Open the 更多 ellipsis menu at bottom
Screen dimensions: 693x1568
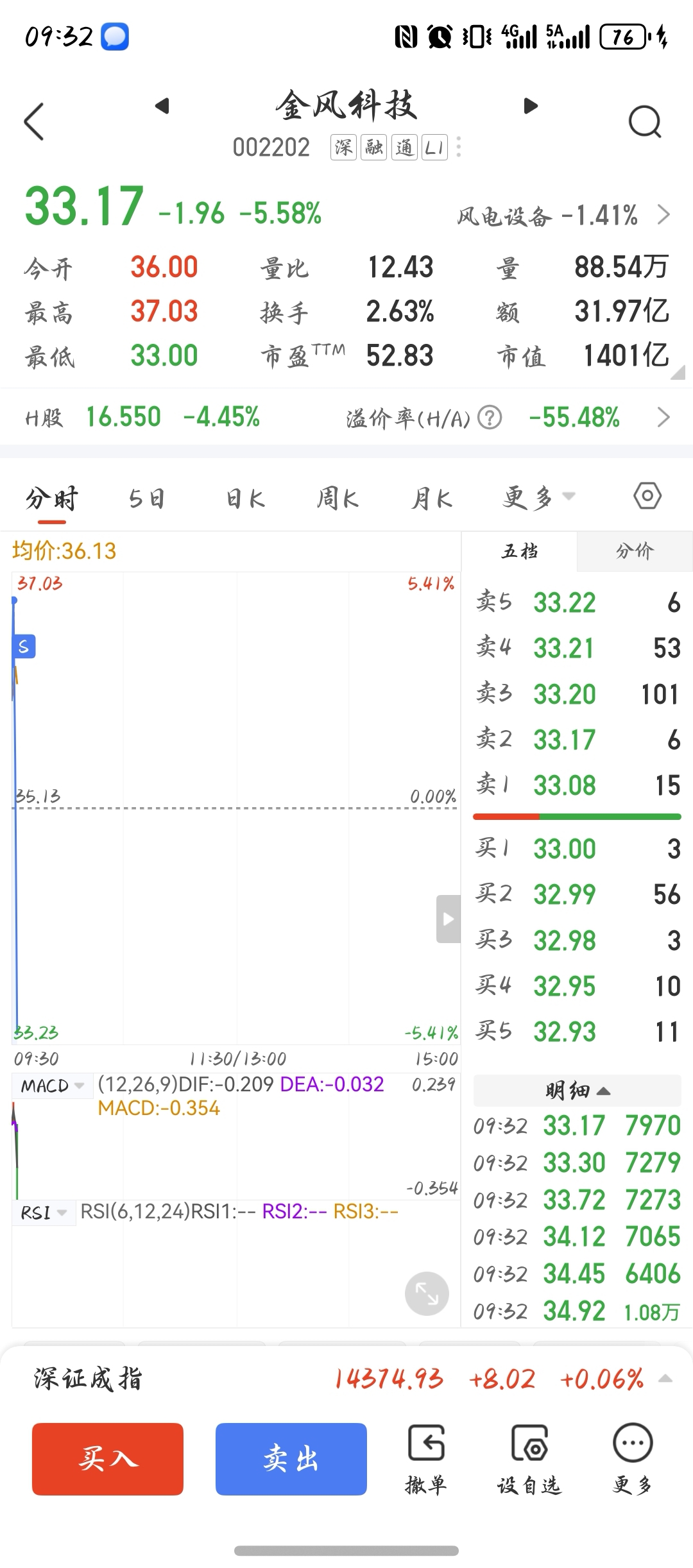(633, 1460)
